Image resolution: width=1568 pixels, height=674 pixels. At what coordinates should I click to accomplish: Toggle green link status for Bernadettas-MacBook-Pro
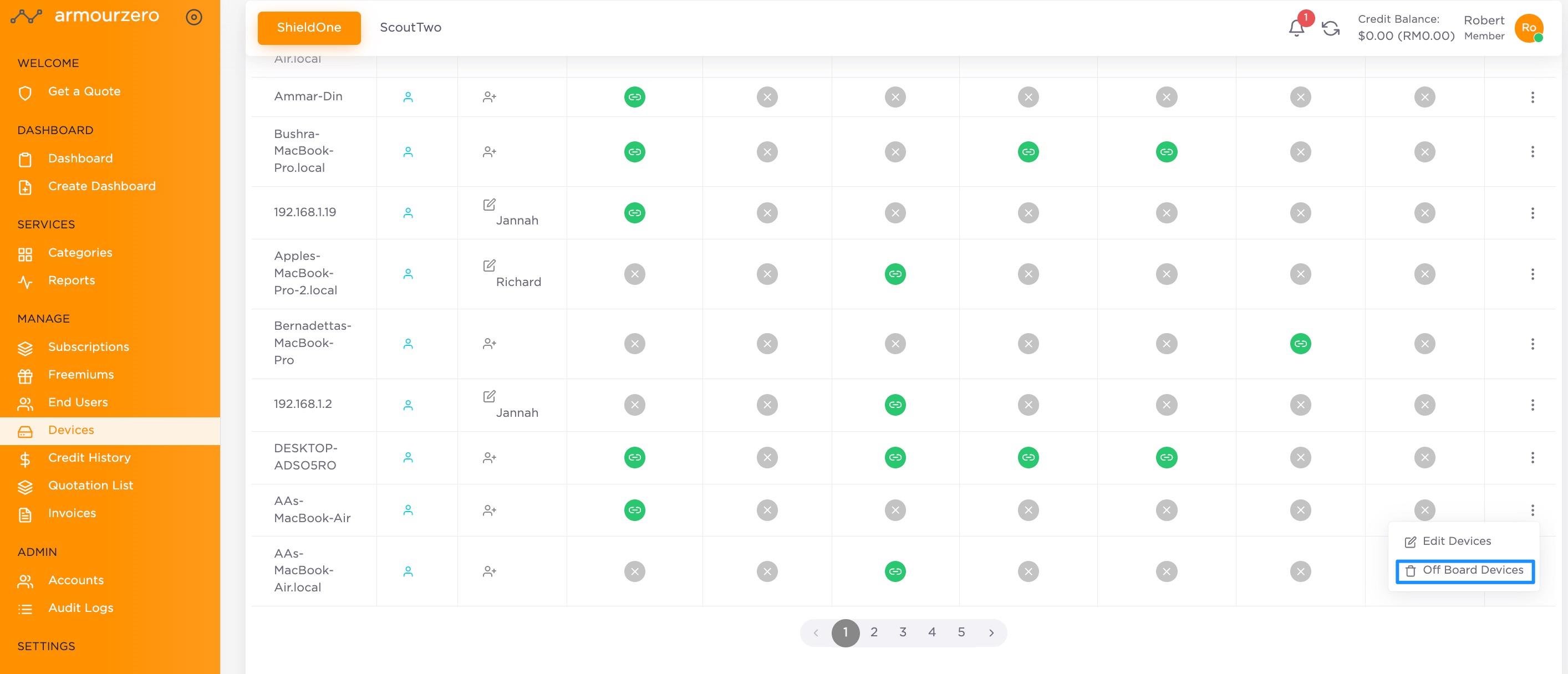tap(1301, 344)
